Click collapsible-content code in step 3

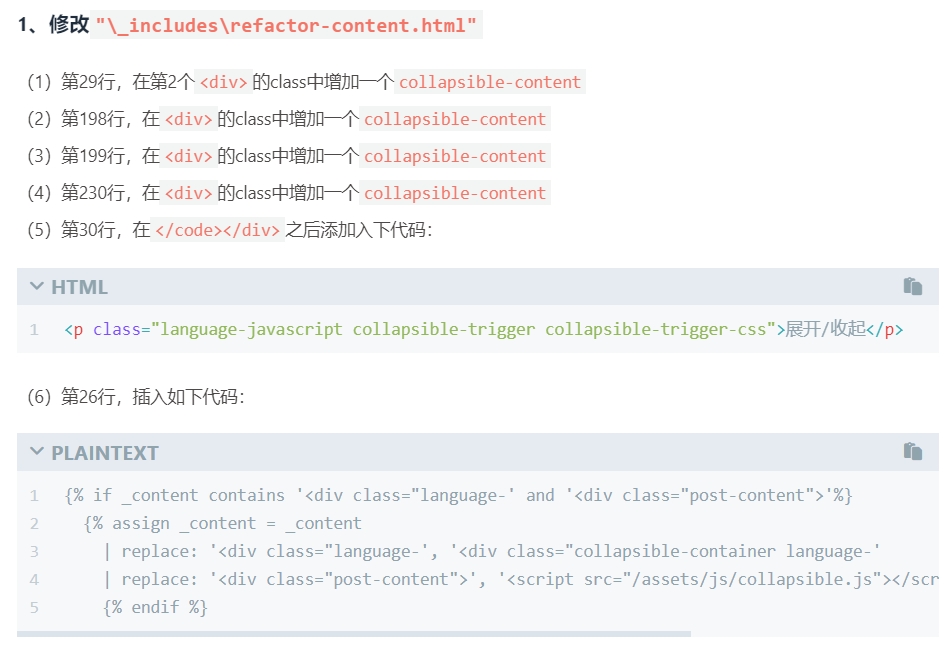tap(454, 156)
